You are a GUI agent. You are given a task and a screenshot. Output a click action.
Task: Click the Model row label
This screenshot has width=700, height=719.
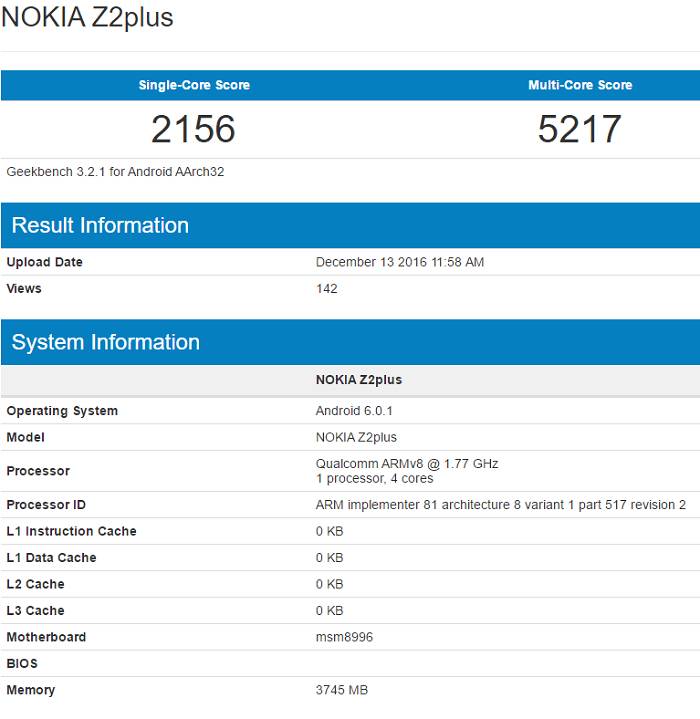(x=25, y=437)
